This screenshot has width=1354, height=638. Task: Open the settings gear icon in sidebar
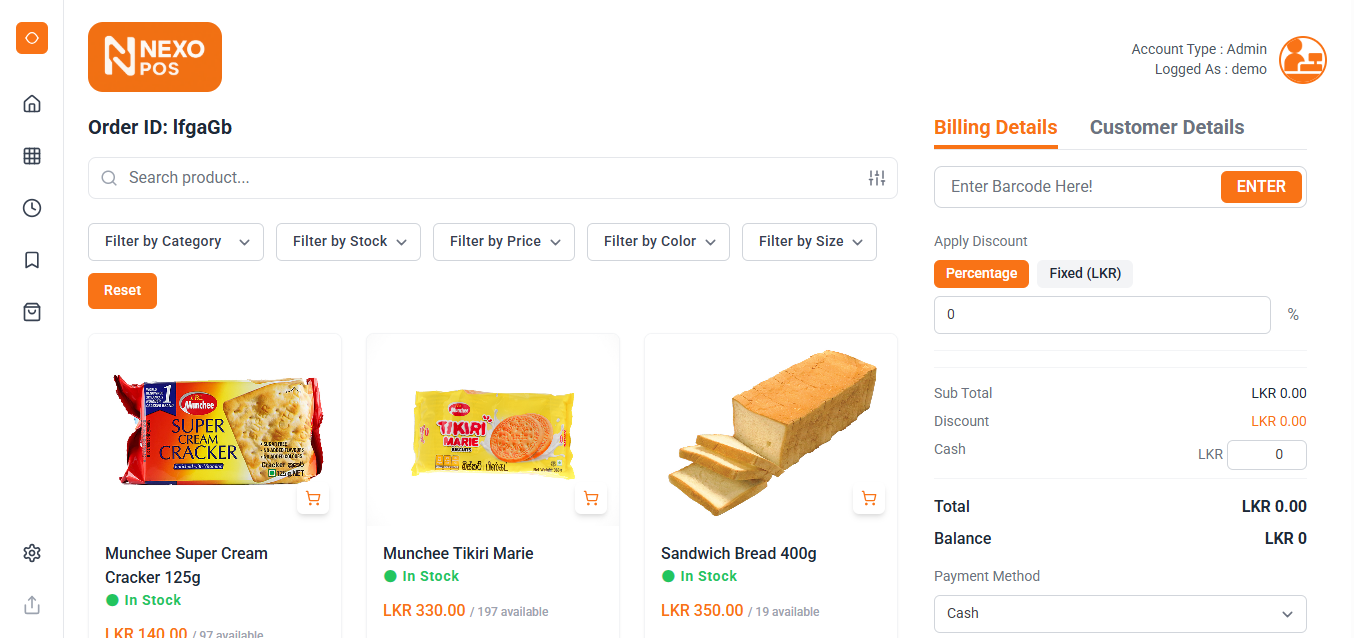point(32,553)
